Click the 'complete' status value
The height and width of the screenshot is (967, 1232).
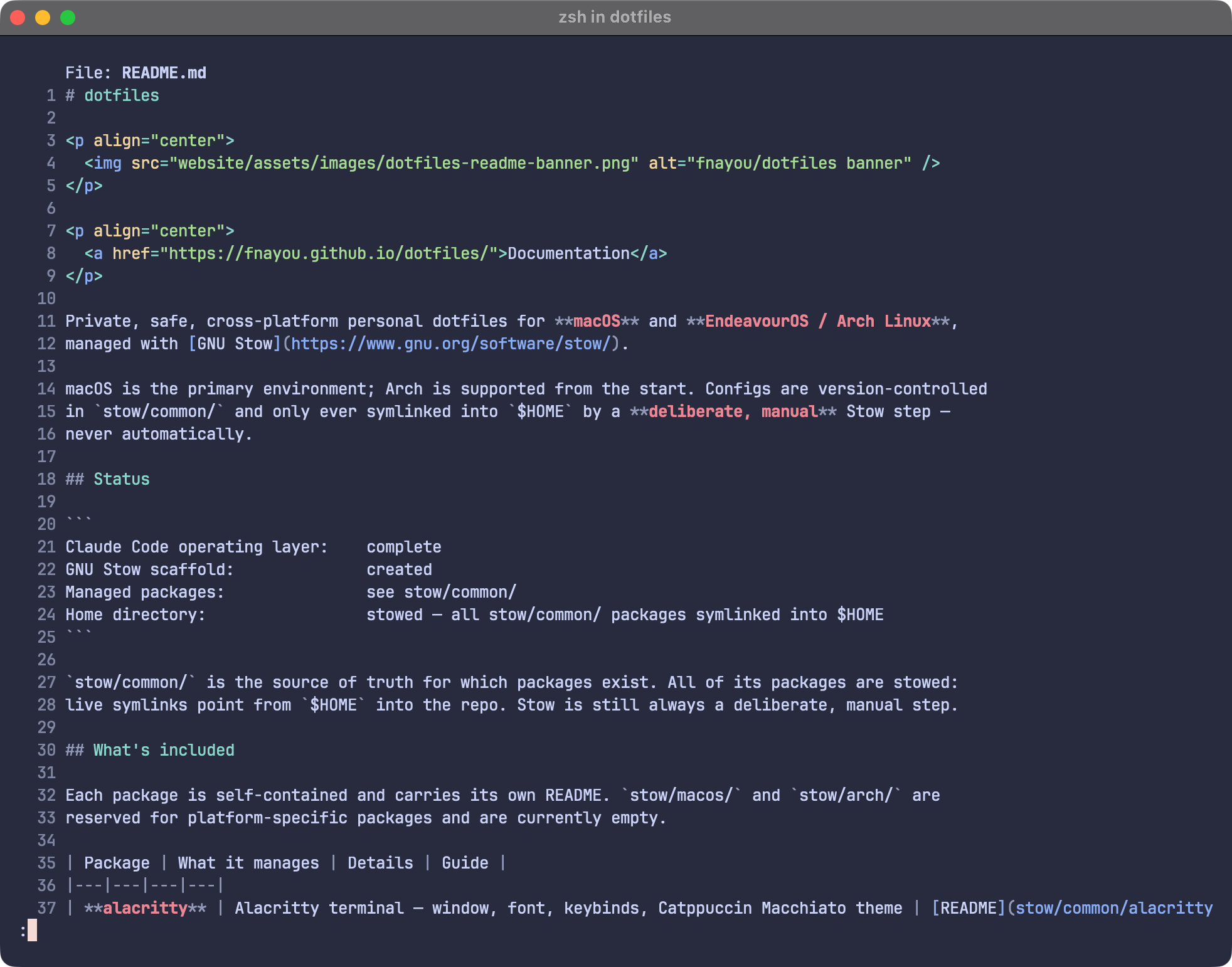tap(404, 547)
